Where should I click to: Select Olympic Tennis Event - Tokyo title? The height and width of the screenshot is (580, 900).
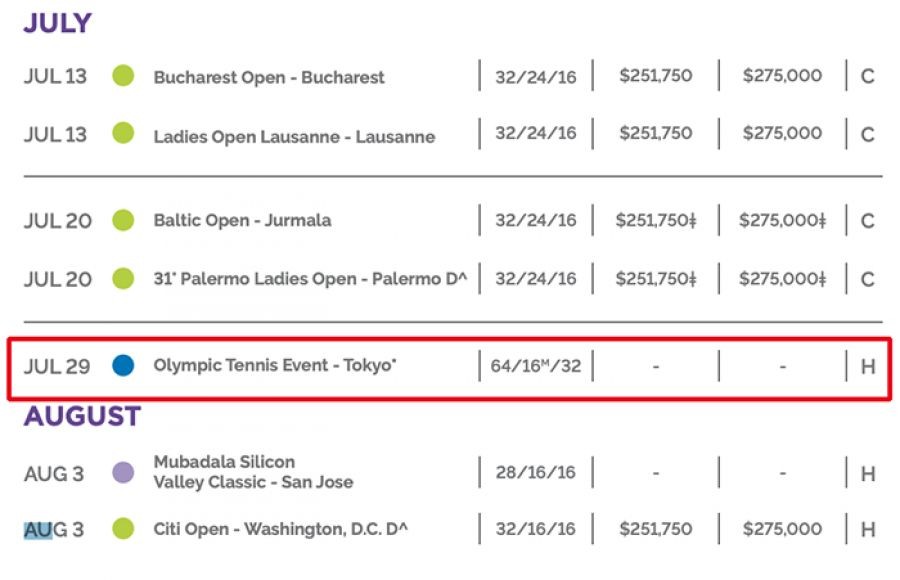[275, 366]
